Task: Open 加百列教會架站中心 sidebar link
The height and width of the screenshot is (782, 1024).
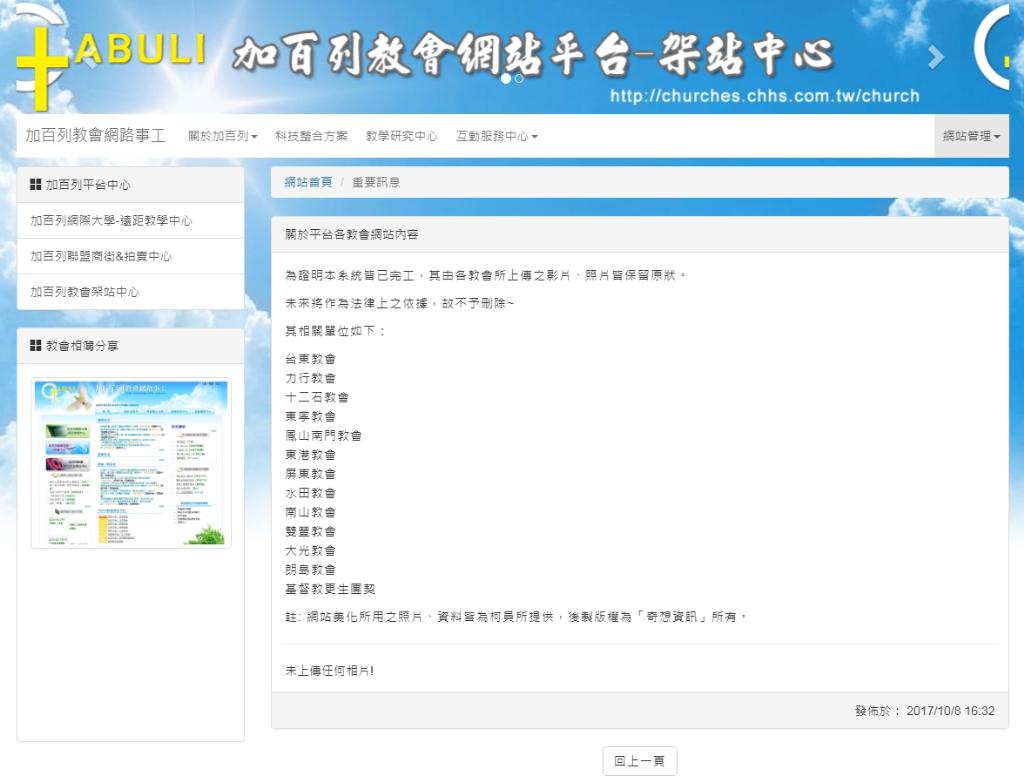Action: click(x=84, y=292)
